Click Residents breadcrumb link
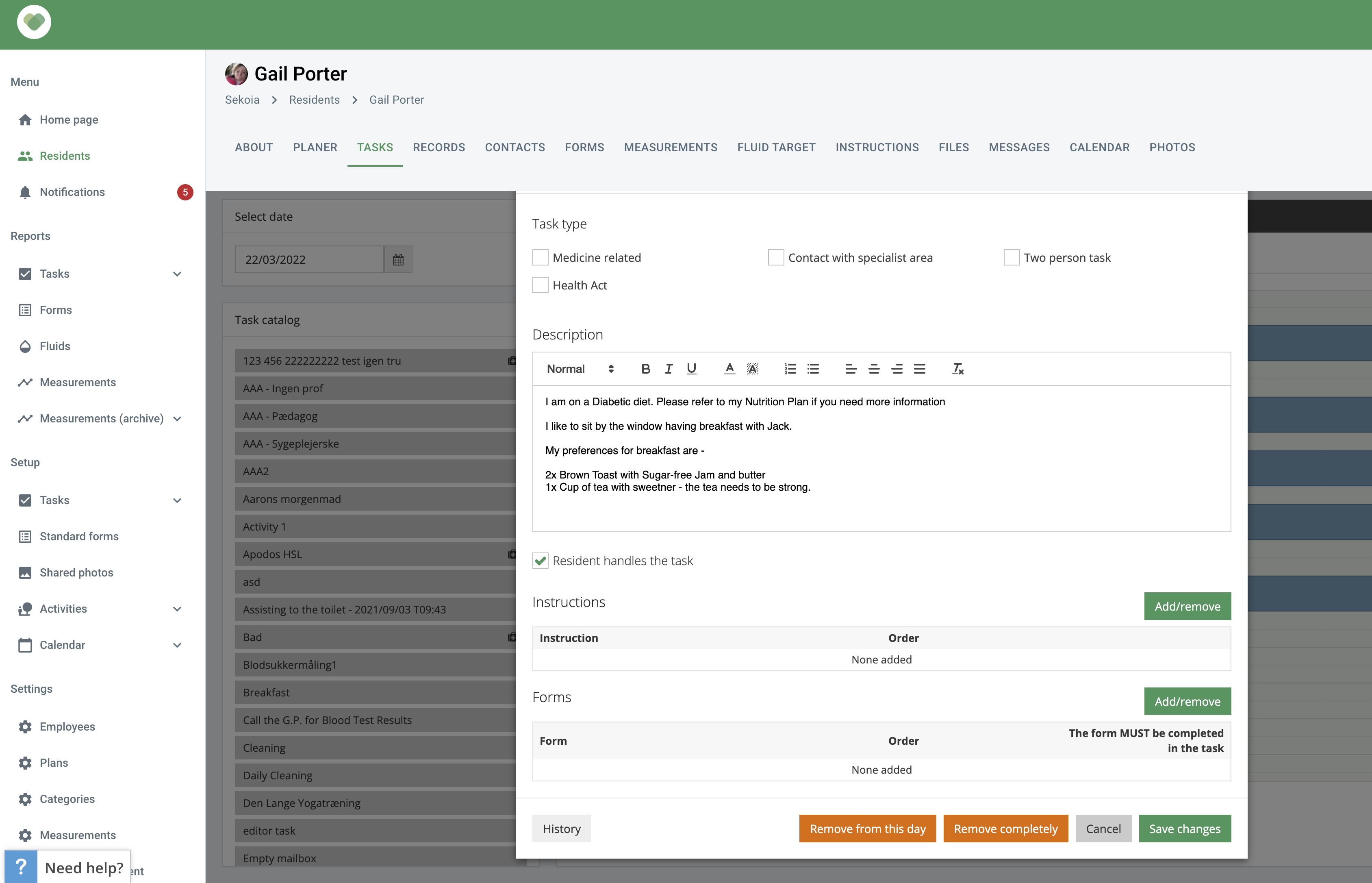Screen dimensions: 1372x883 314,100
